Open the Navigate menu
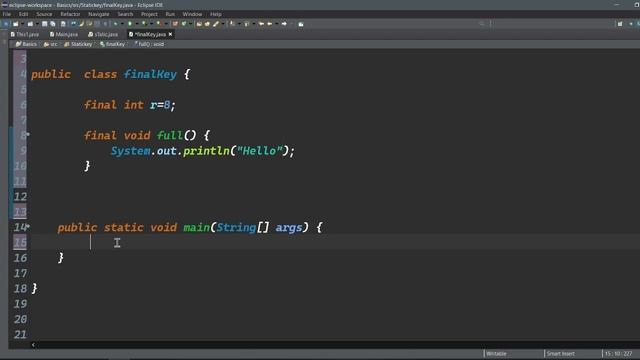 click(98, 14)
